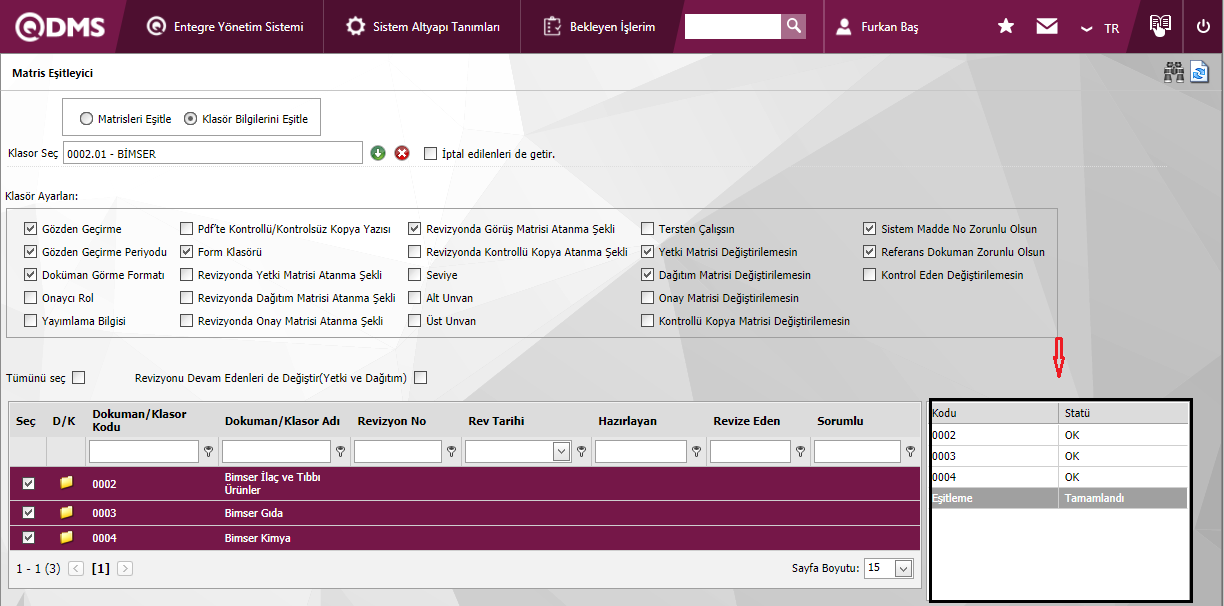
Task: Check Revizyonu Devam Edenleri de Değiştir box
Action: (420, 378)
